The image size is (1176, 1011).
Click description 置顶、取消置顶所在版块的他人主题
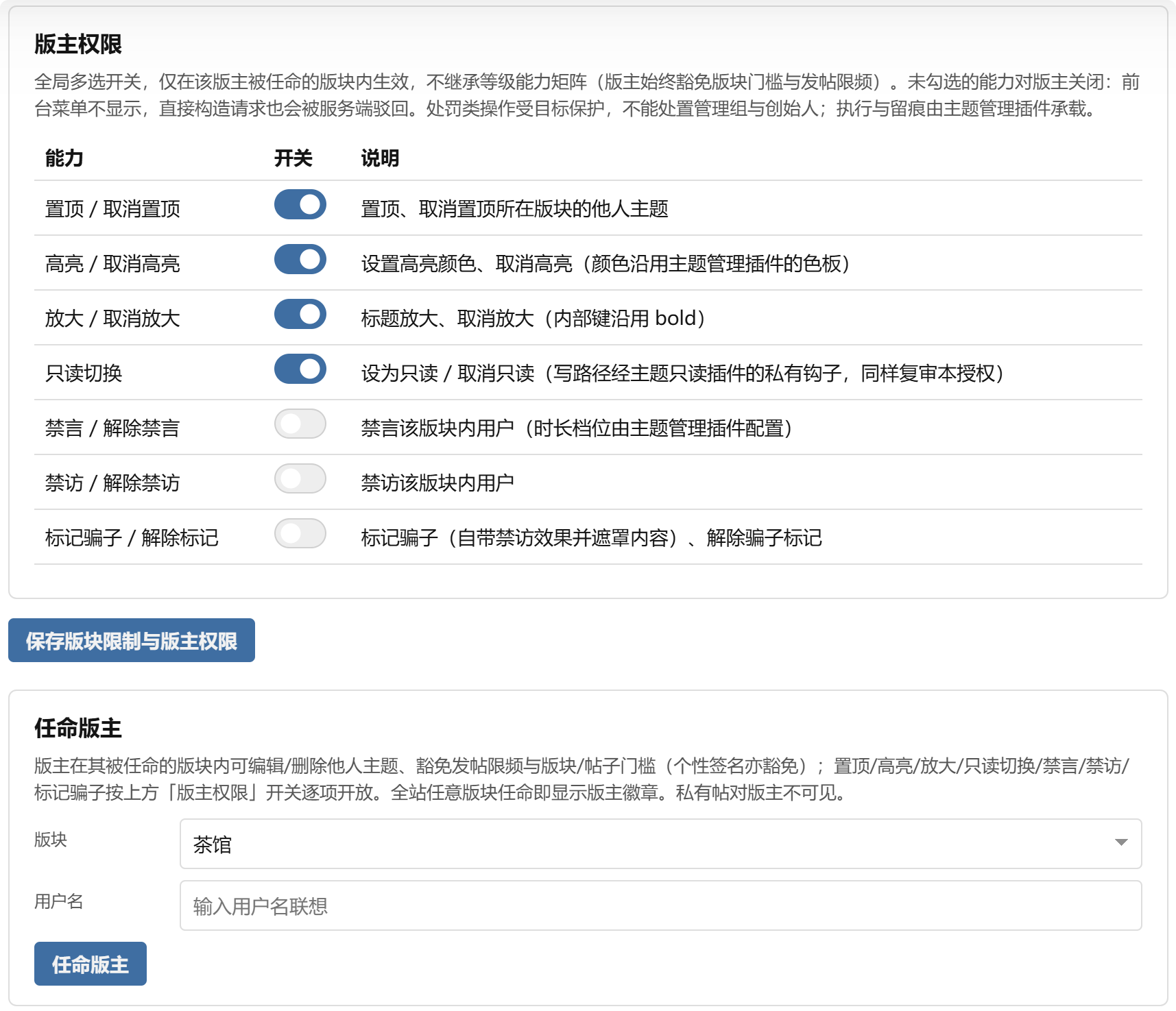[x=515, y=208]
